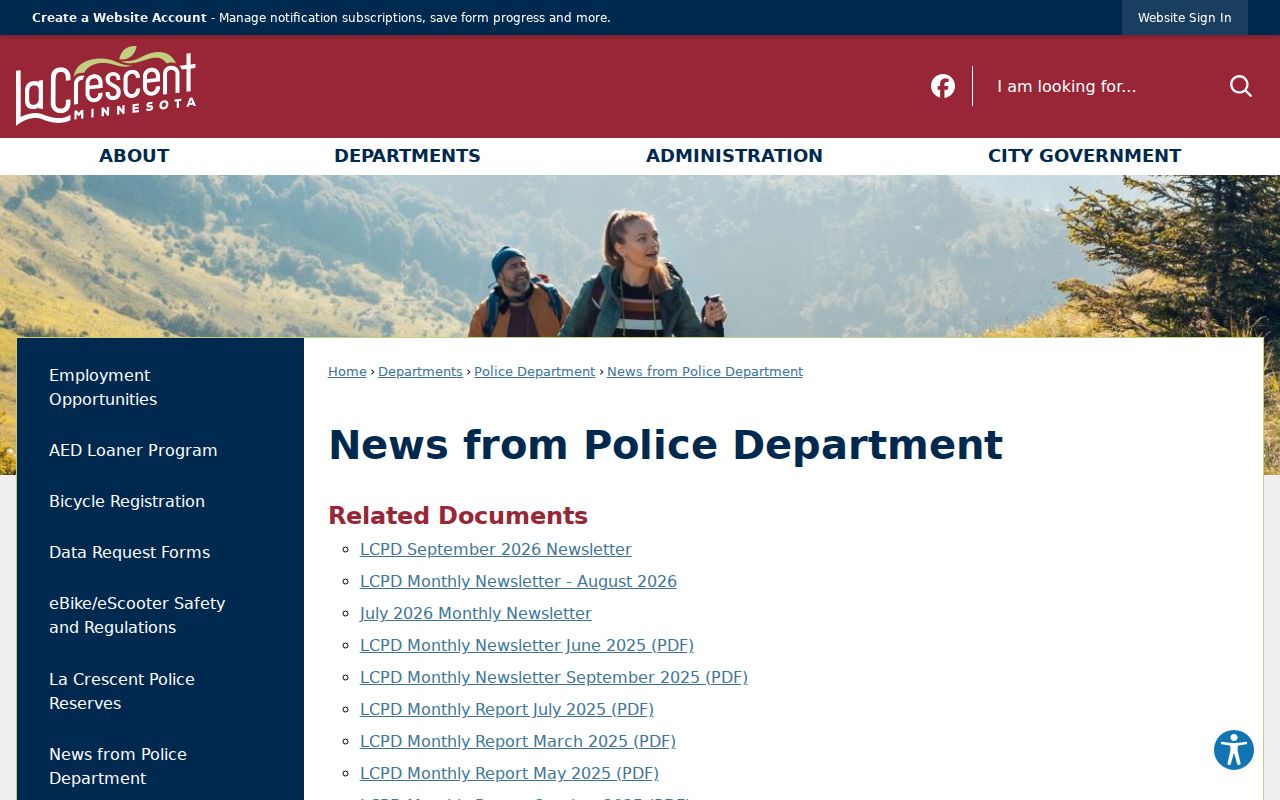Open the accessibility widget icon
Viewport: 1280px width, 800px height.
(x=1234, y=750)
